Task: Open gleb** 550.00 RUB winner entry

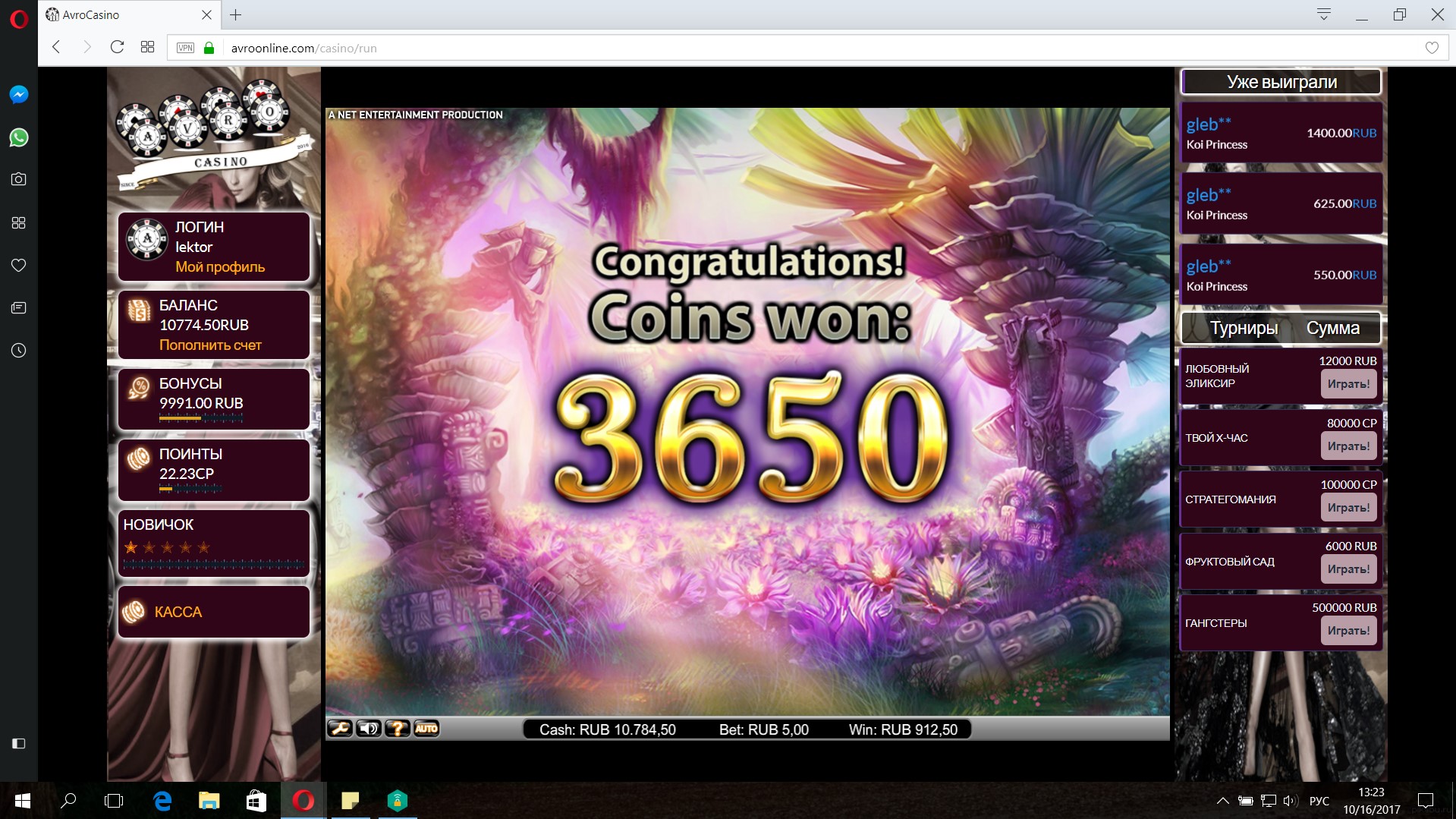Action: (1281, 275)
